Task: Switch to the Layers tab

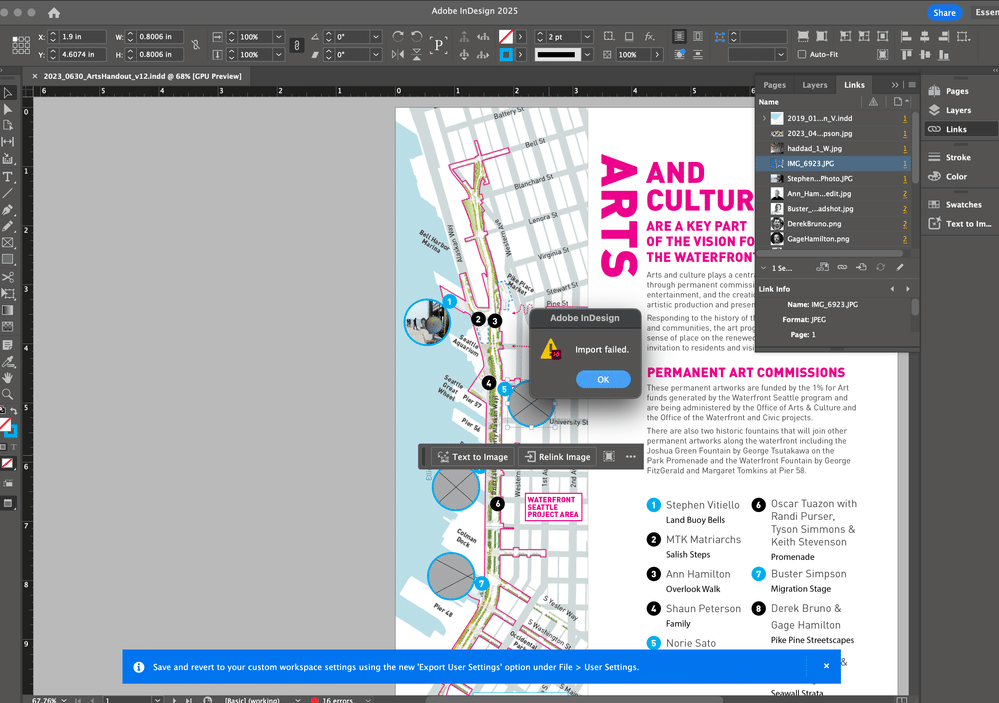Action: (x=815, y=85)
